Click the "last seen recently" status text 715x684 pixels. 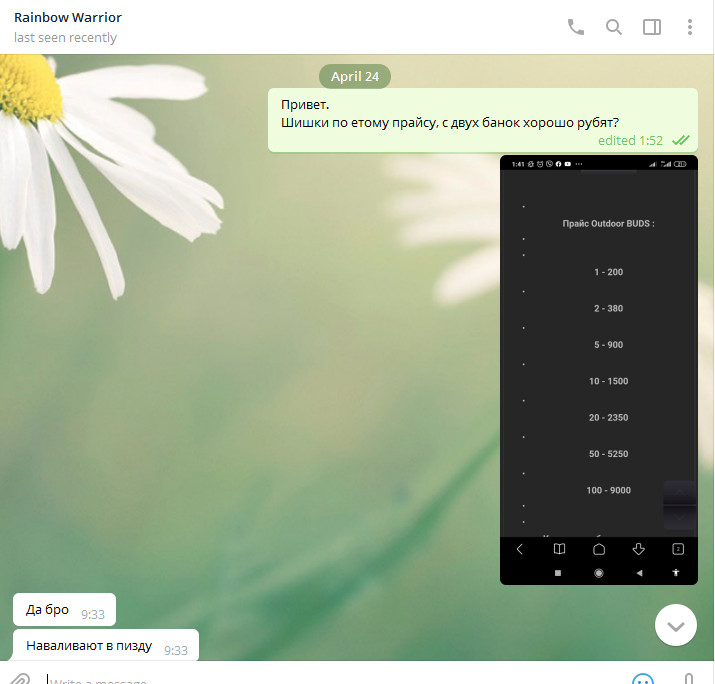point(65,38)
